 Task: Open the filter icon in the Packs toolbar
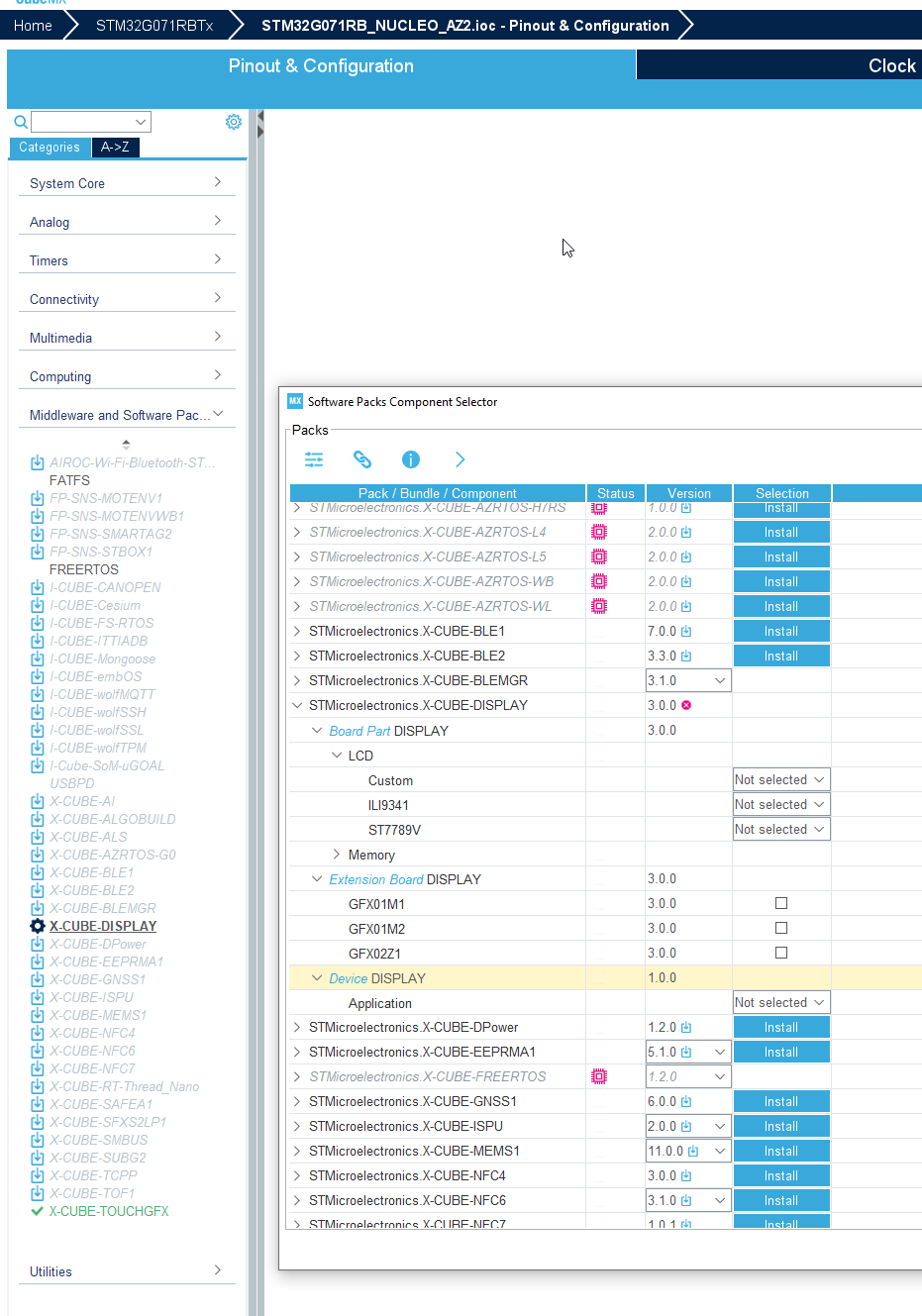point(314,458)
